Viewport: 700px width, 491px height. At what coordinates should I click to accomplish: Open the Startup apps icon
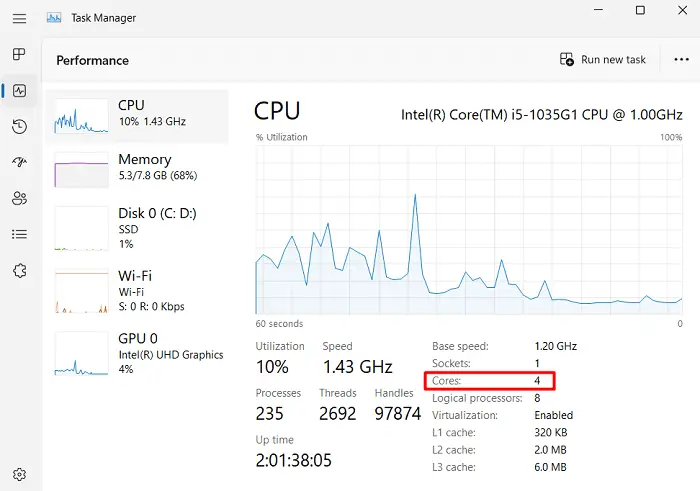19,162
